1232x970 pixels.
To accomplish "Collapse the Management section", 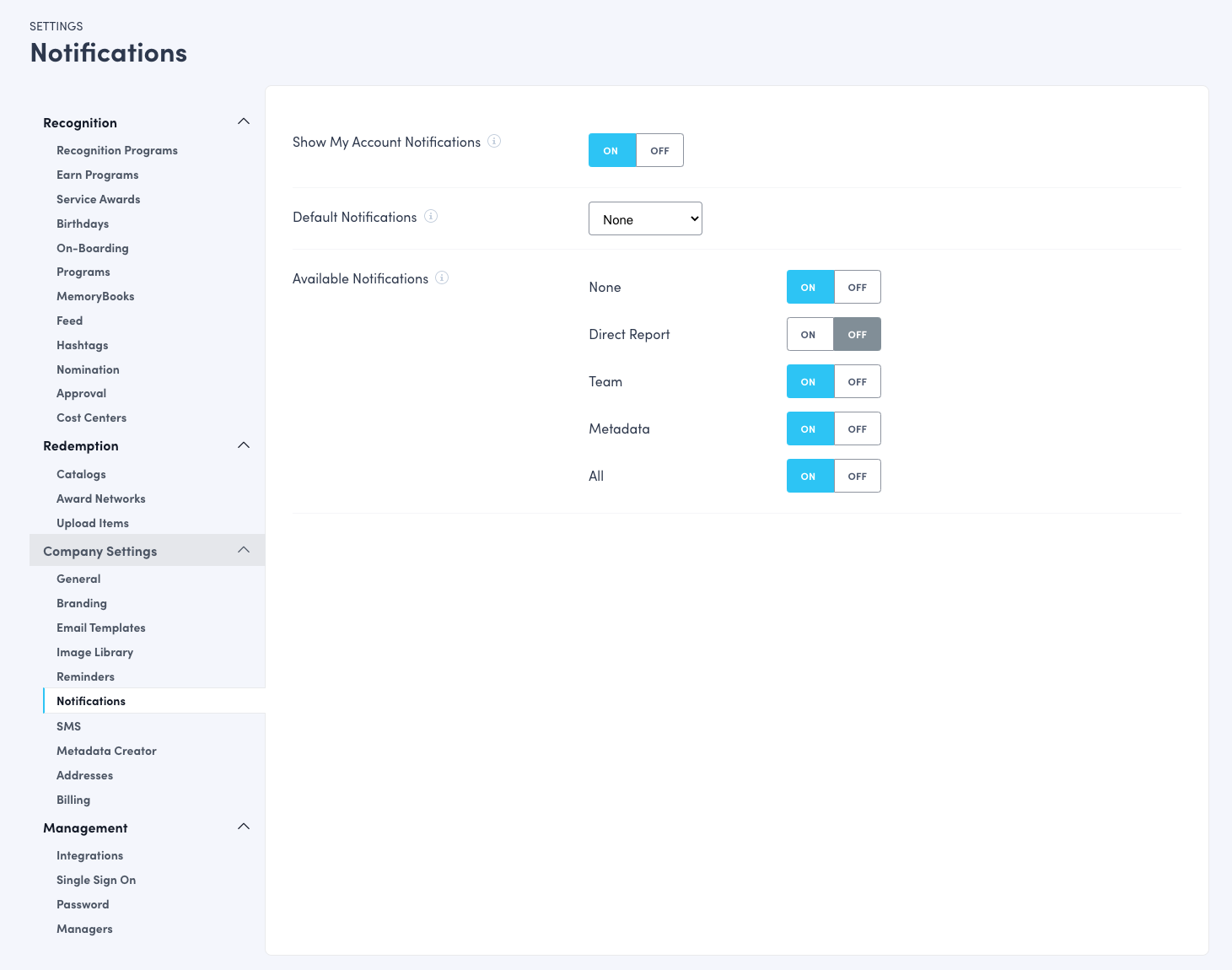I will click(244, 827).
